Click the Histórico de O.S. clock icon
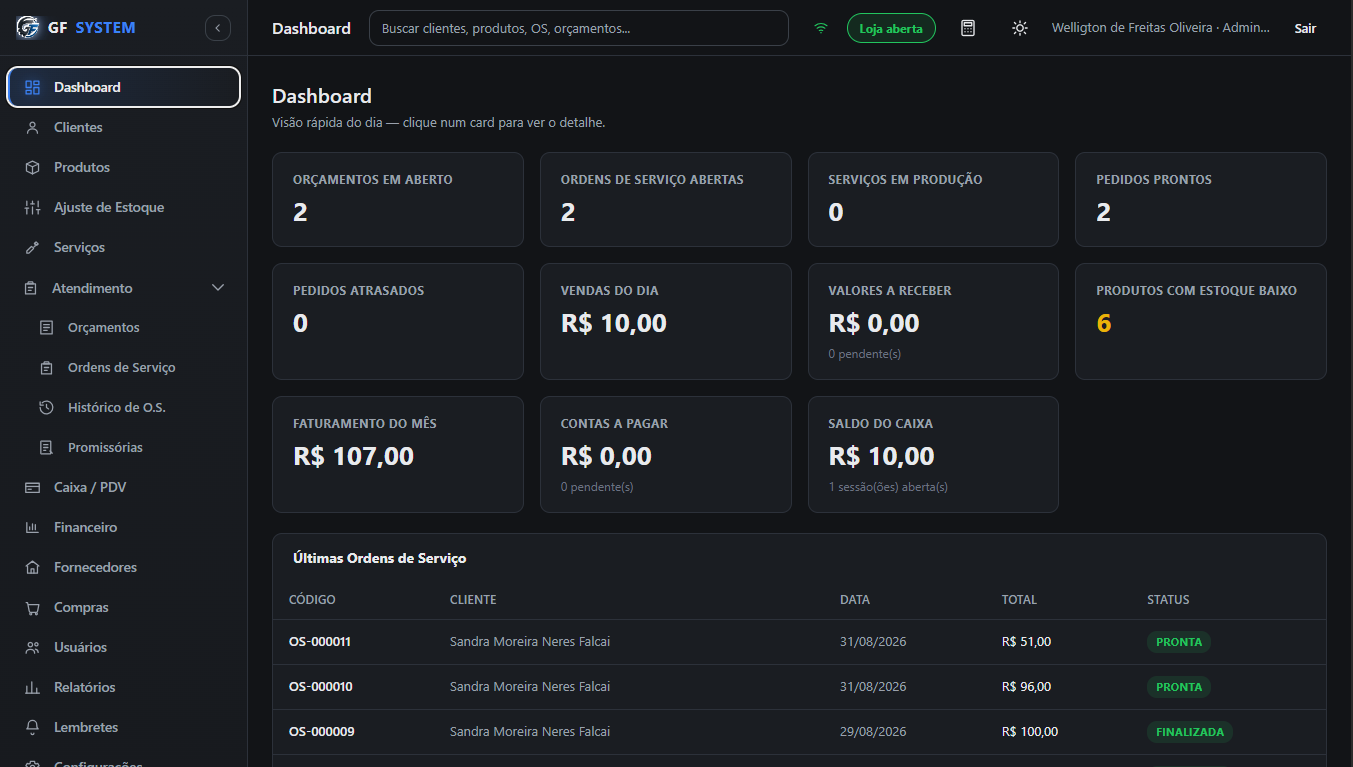 [46, 407]
